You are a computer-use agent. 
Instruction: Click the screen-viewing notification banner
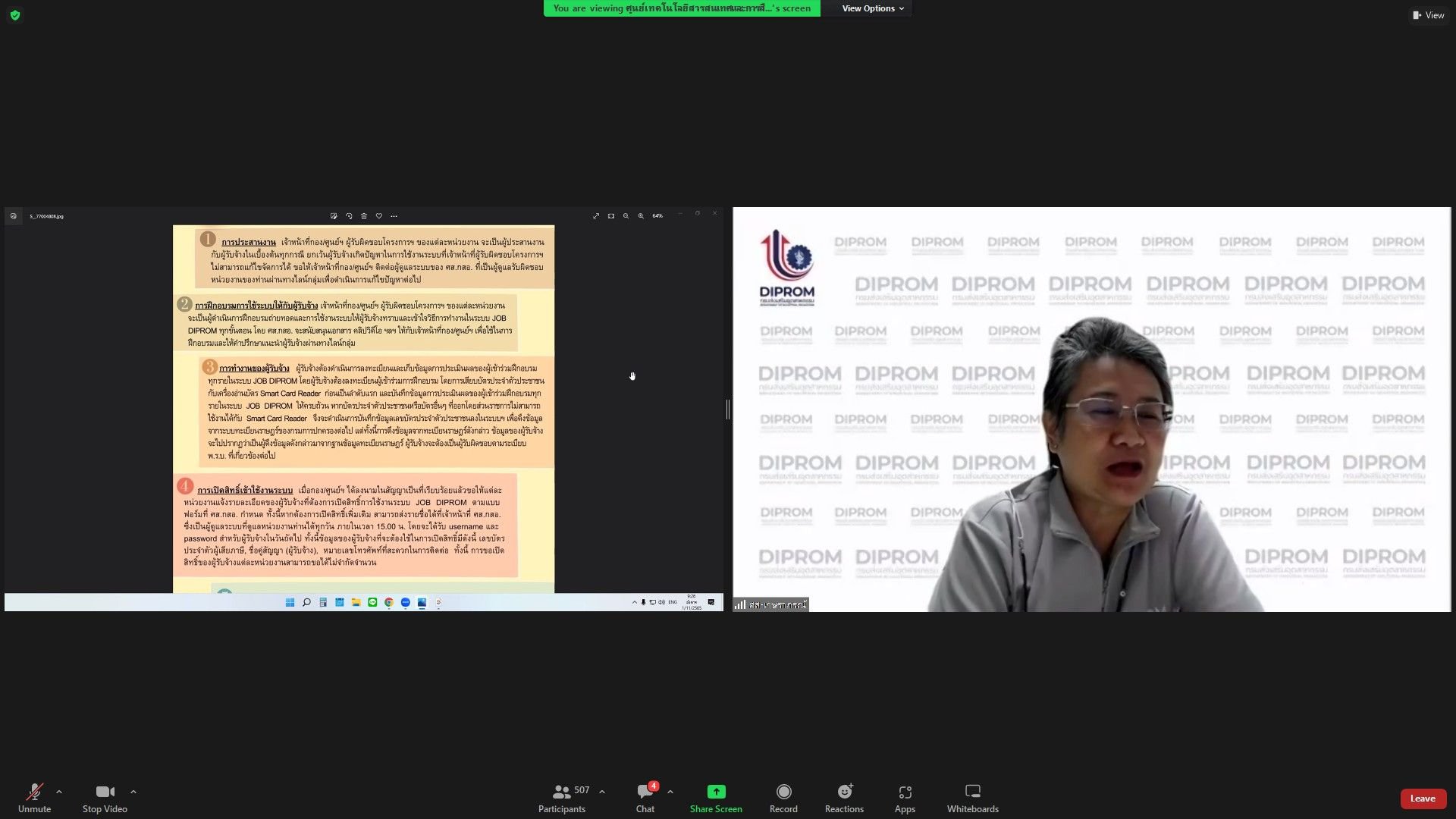coord(681,8)
